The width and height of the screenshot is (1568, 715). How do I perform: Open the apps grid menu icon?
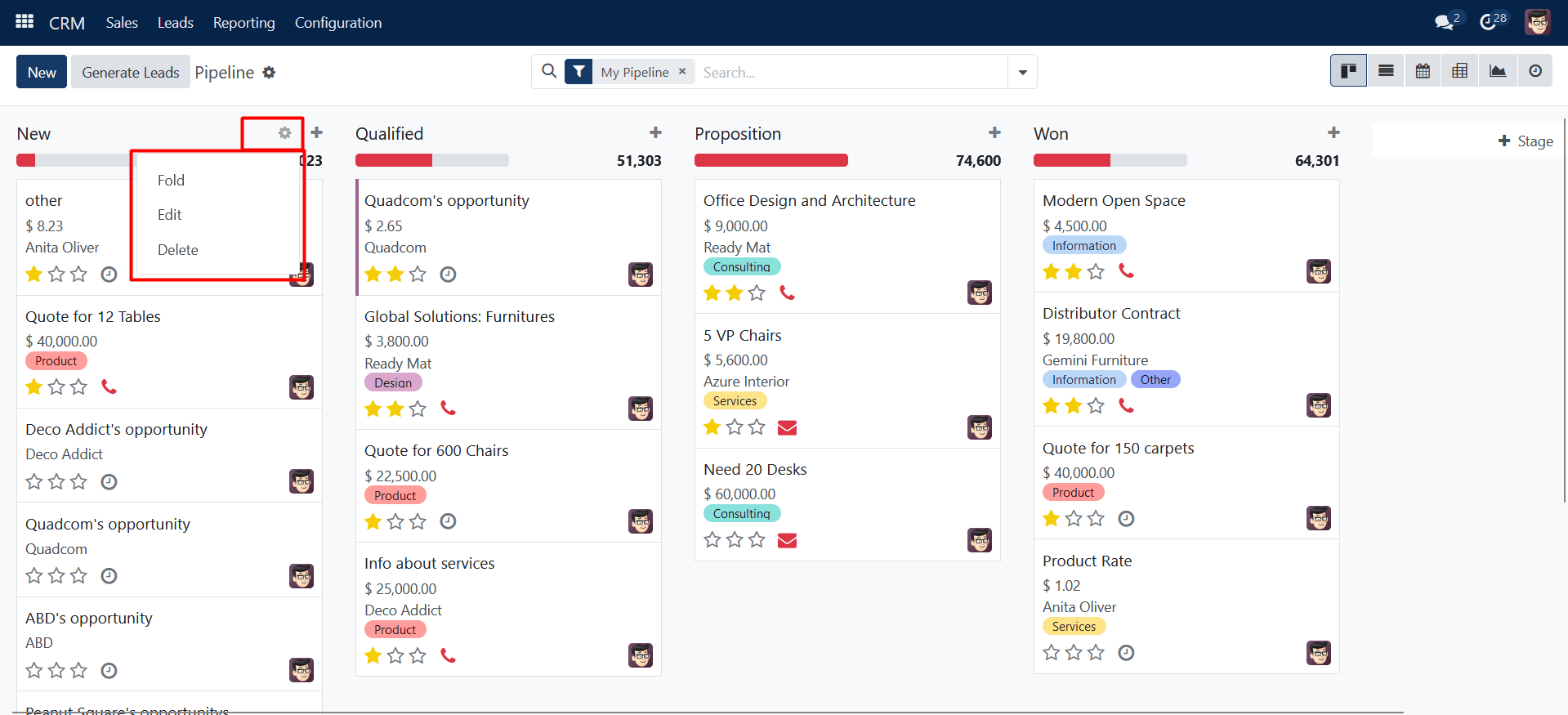pos(25,22)
